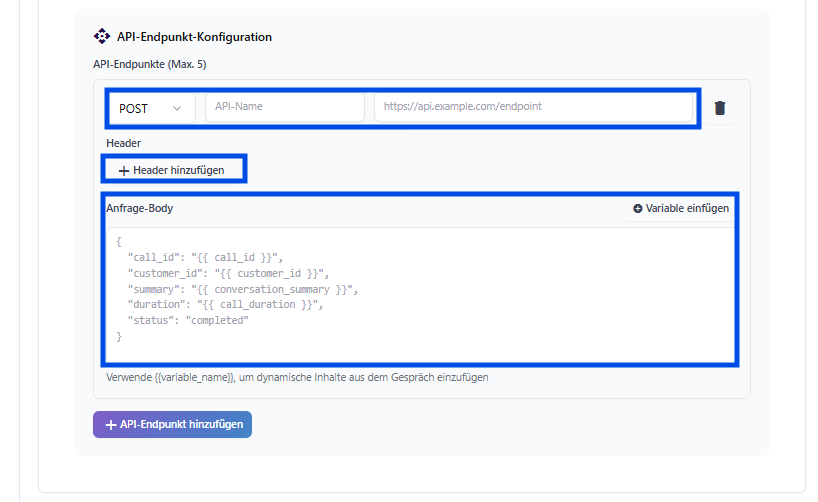Click the plus circle icon on Variable einfügen
The image size is (818, 502).
pyautogui.click(x=638, y=209)
